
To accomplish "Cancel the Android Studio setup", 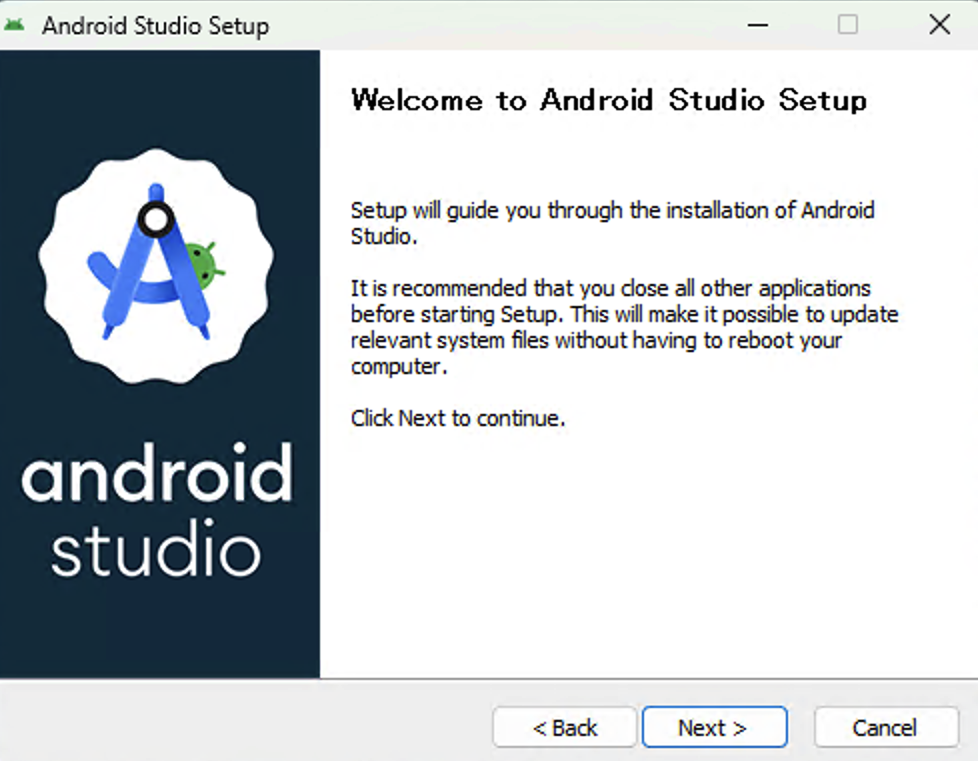I will coord(886,727).
